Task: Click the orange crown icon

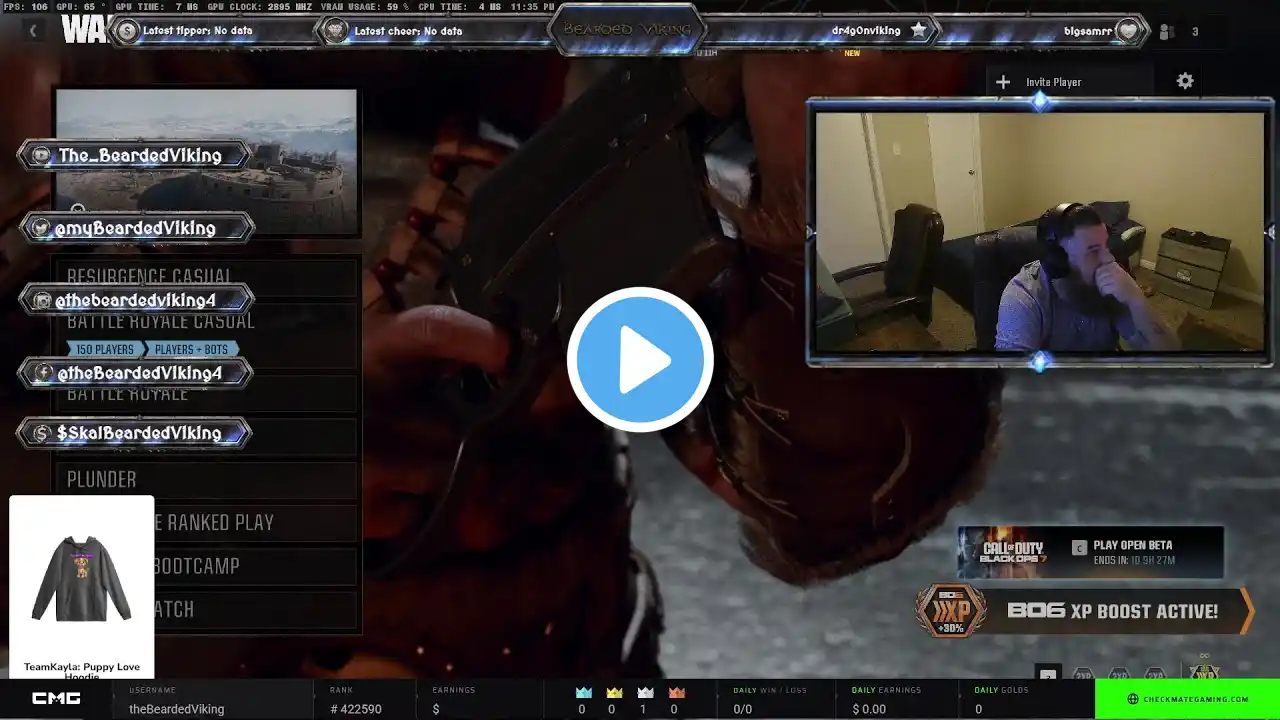Action: 676,692
